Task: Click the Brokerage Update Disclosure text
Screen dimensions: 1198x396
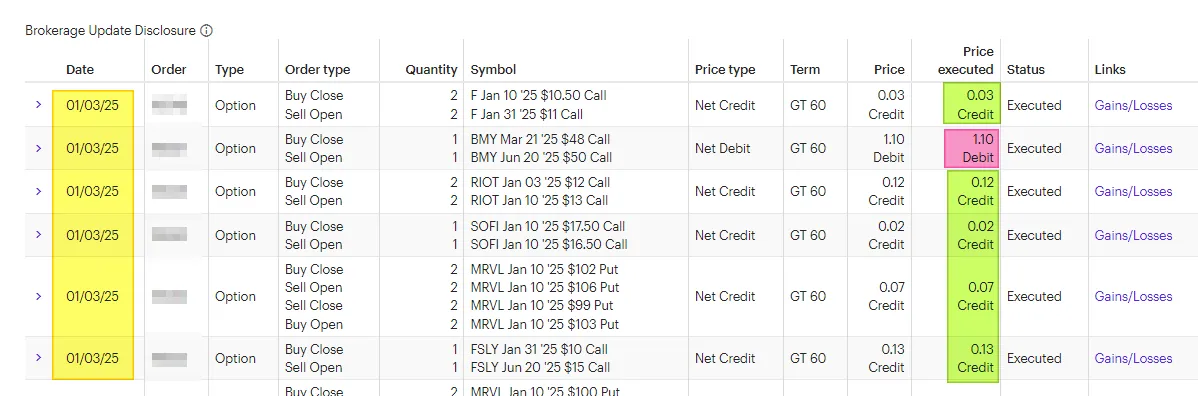Action: coord(110,31)
